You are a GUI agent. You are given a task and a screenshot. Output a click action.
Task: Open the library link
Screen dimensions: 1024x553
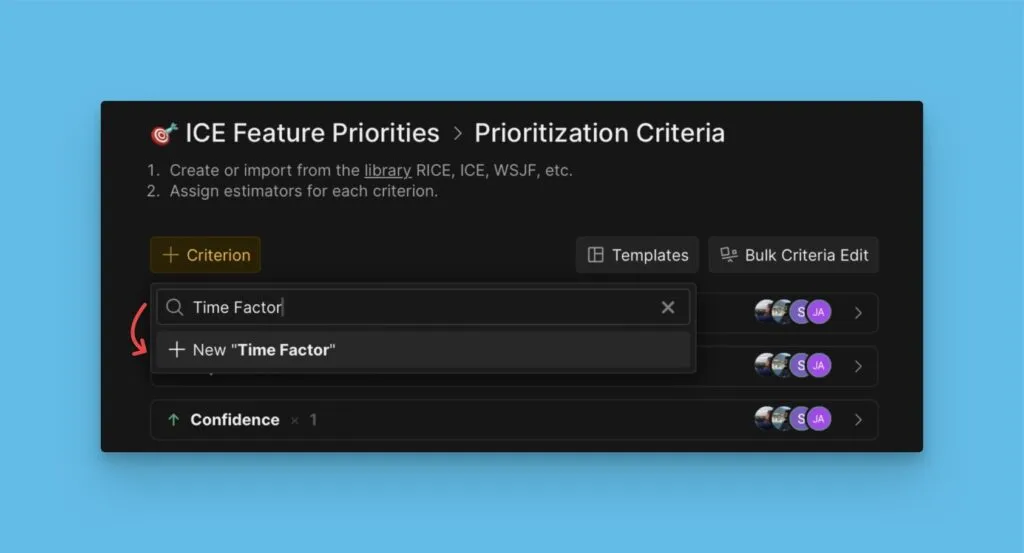(x=388, y=170)
